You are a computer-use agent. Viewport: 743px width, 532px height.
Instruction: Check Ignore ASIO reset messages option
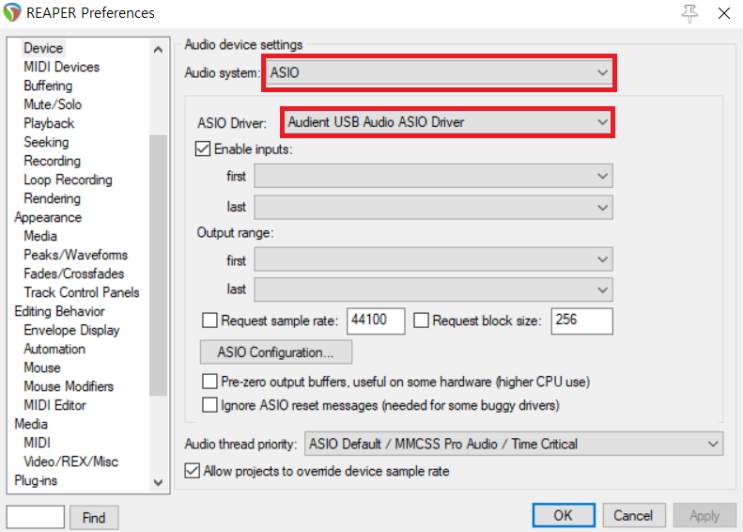209,405
